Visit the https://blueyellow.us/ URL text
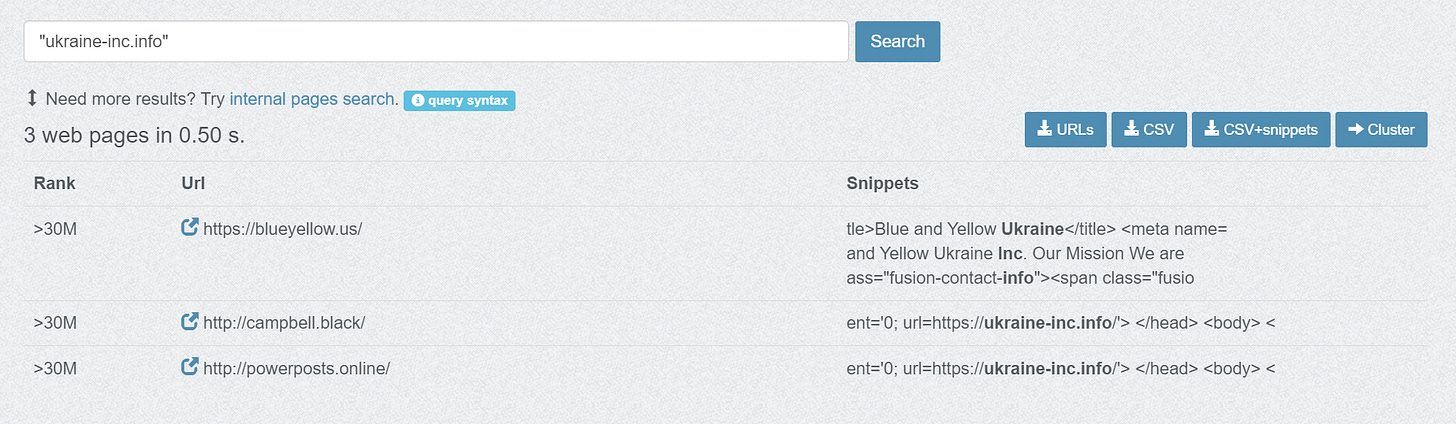Image resolution: width=1456 pixels, height=424 pixels. 282,228
